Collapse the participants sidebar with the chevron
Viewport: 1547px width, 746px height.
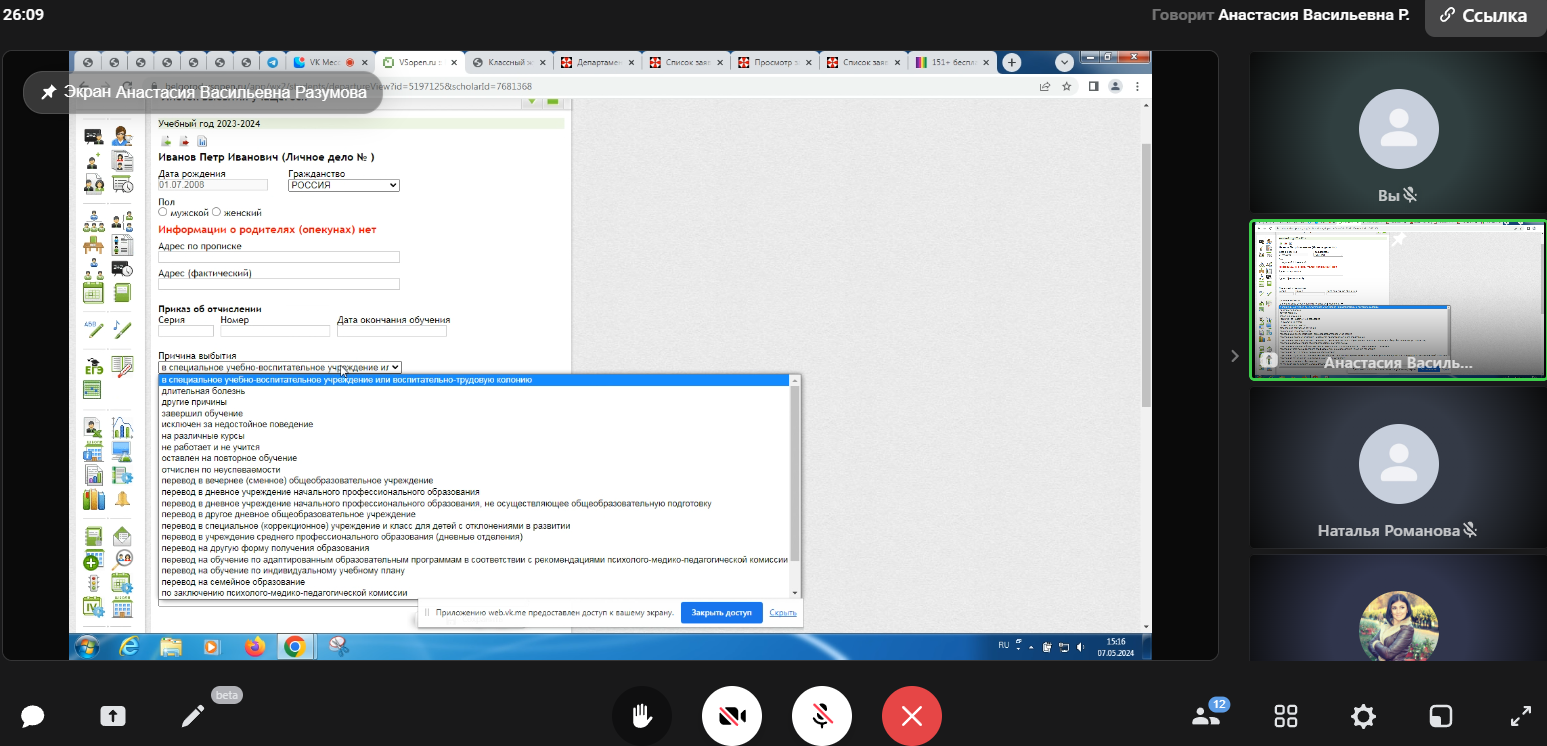(1235, 355)
